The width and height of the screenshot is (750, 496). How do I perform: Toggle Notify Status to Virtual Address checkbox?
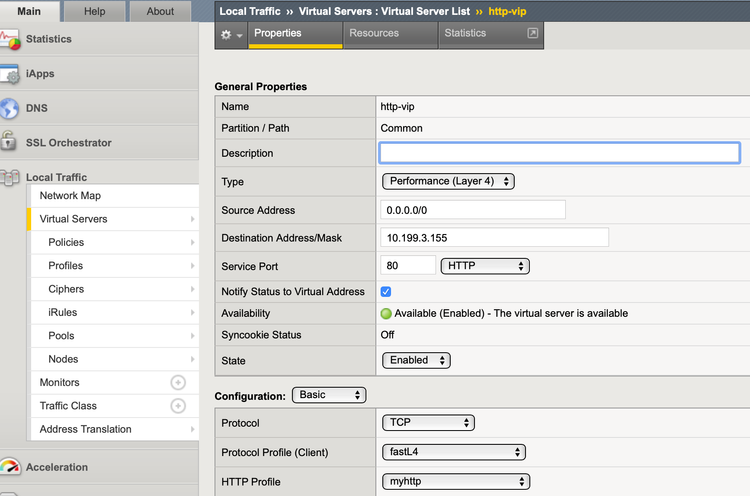click(386, 291)
